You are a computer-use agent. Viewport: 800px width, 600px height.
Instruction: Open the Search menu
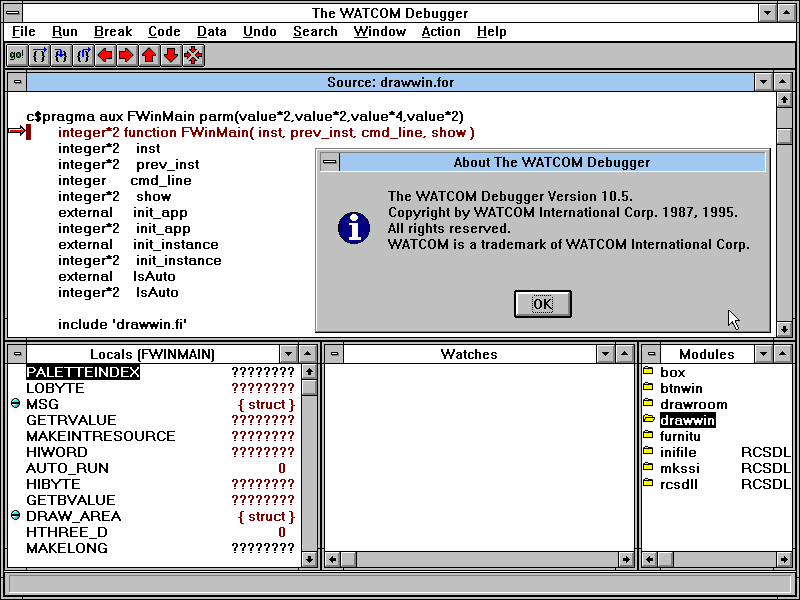pyautogui.click(x=315, y=32)
